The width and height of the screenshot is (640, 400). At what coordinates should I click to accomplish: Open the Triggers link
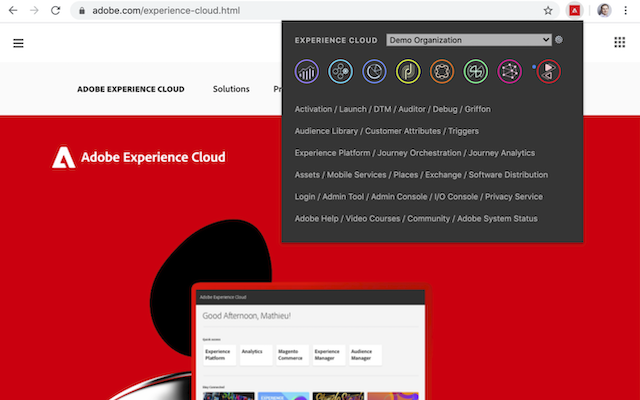pyautogui.click(x=463, y=131)
